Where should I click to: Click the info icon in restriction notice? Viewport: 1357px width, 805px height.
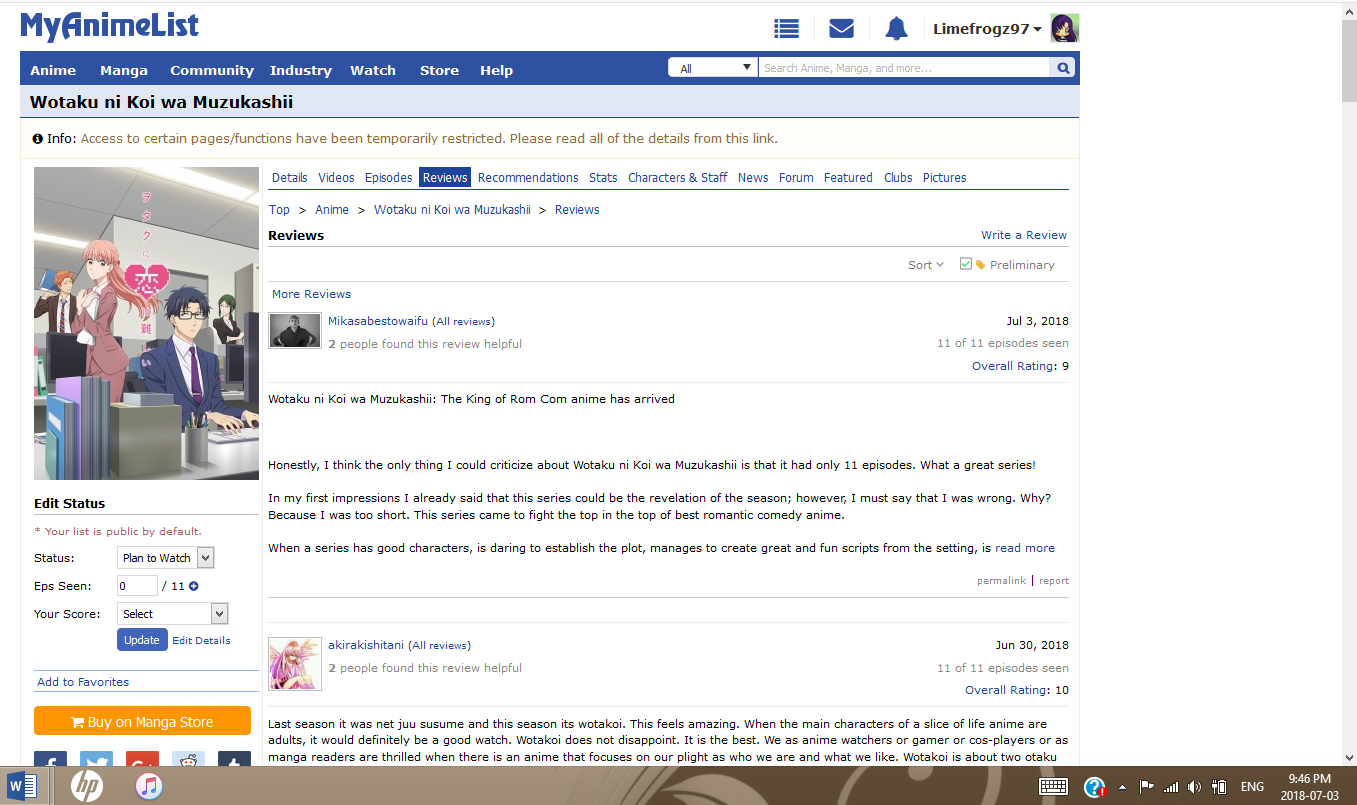[x=38, y=139]
